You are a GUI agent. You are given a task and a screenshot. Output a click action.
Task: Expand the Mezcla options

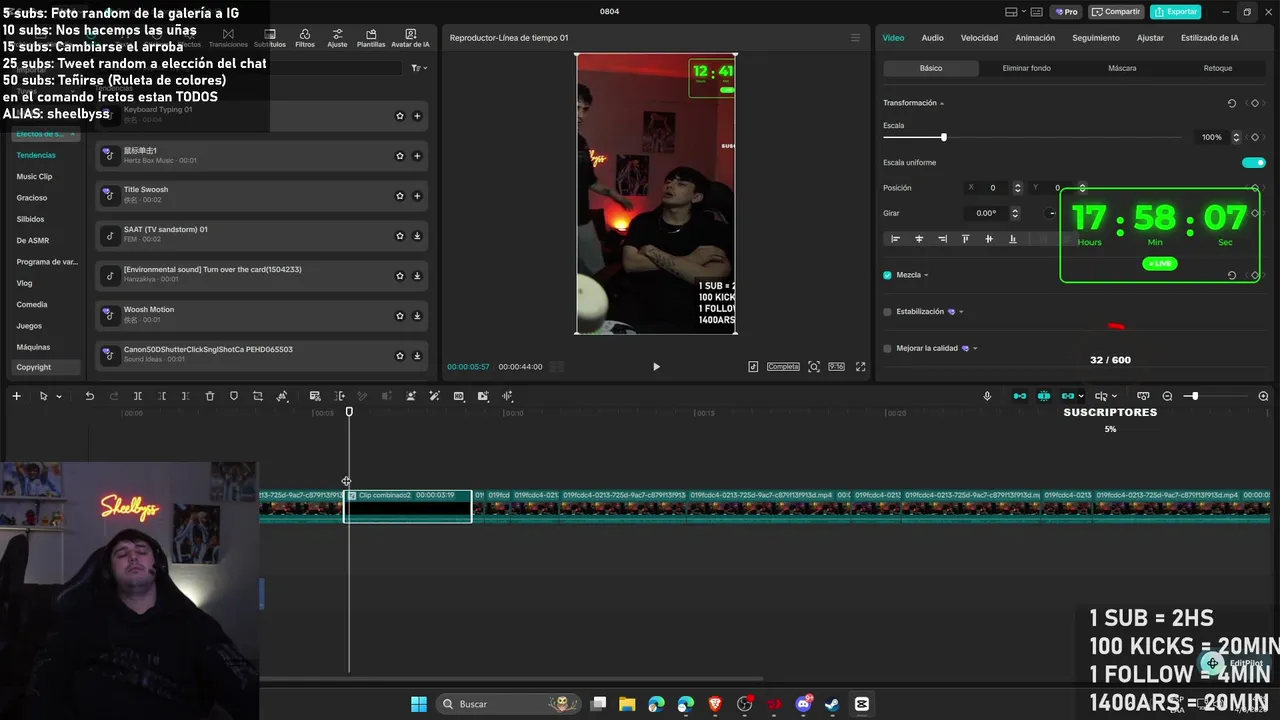926,275
